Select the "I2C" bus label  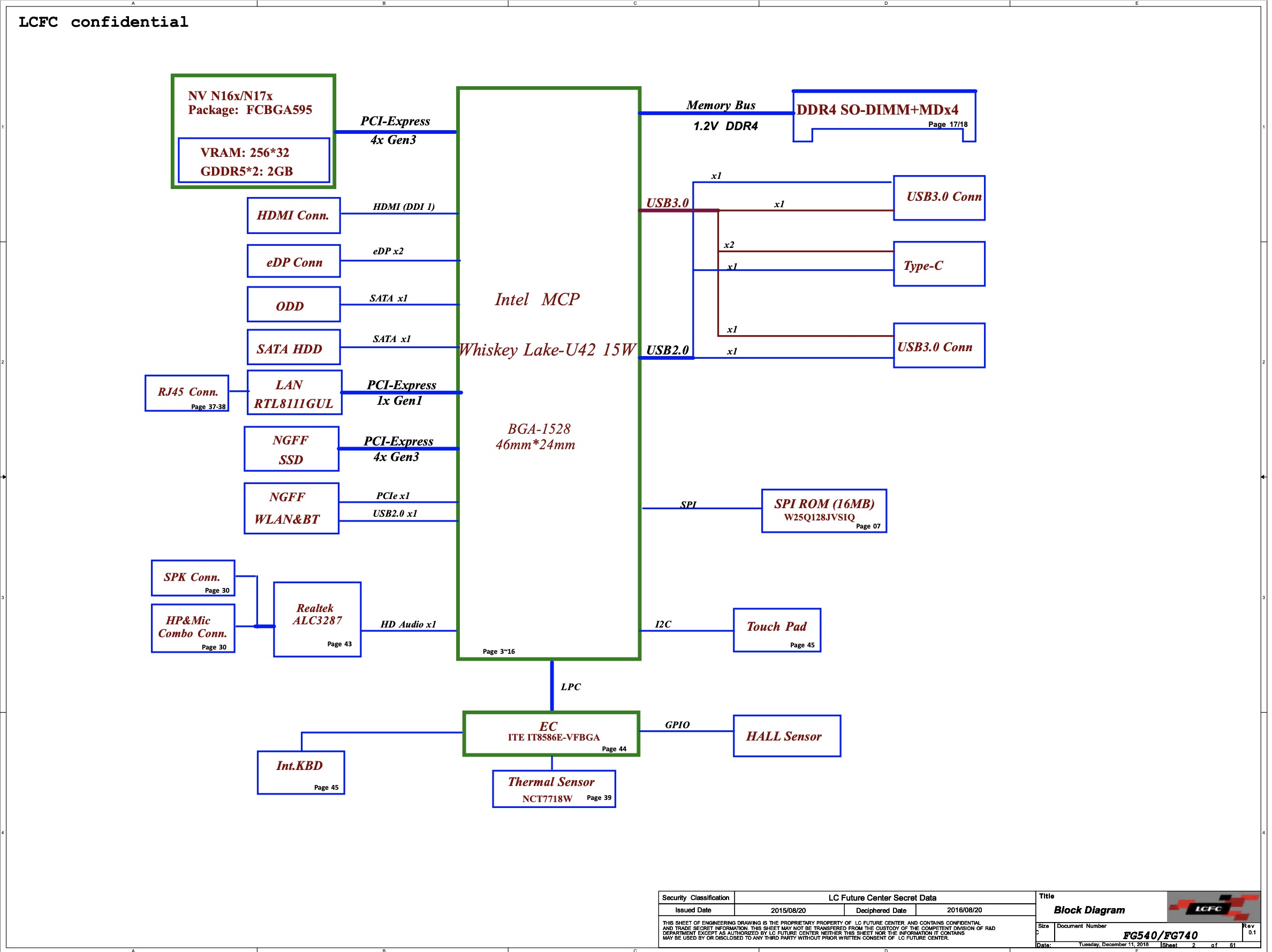tap(663, 624)
